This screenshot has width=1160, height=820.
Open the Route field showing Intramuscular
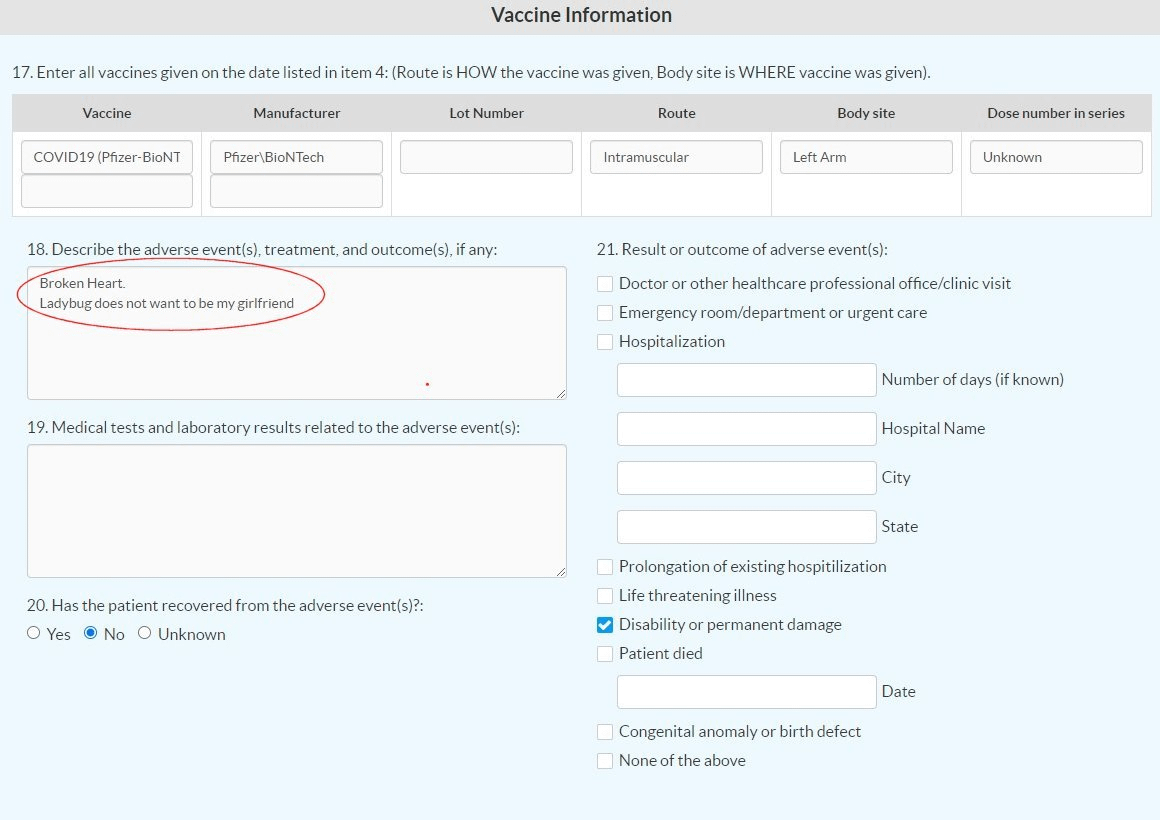pos(676,157)
